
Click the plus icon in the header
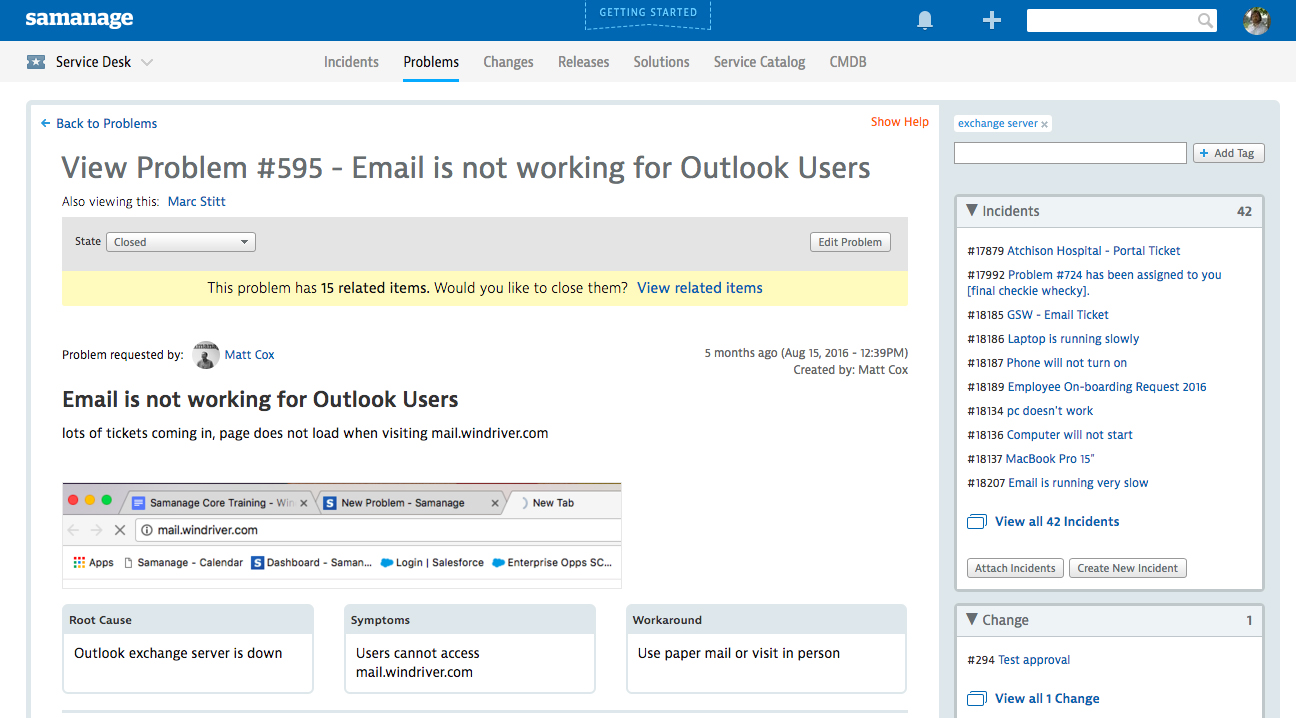click(991, 20)
